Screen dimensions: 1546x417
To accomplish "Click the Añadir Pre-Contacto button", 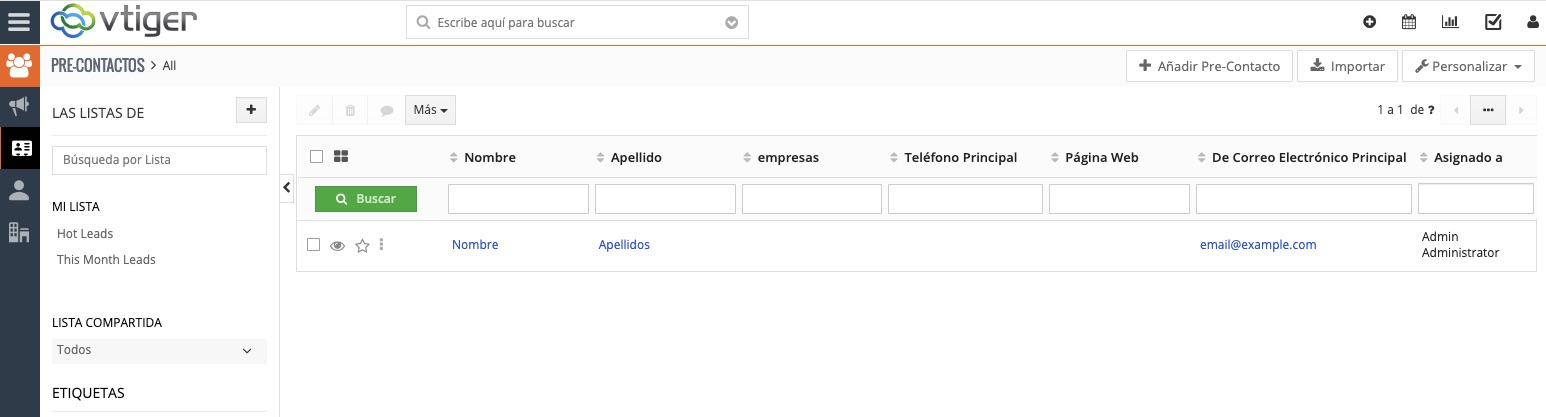I will point(1209,67).
